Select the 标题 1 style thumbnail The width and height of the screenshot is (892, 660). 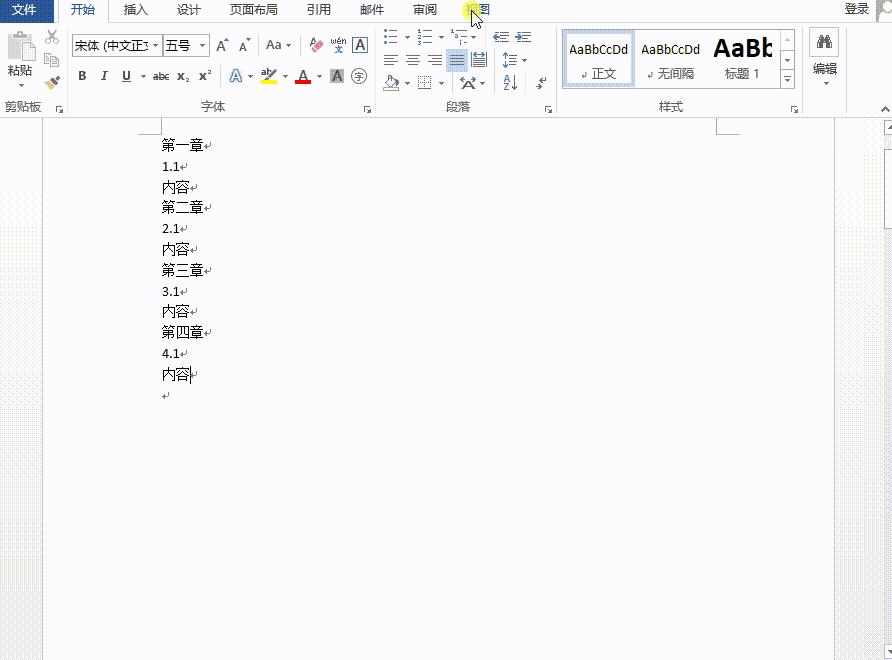point(742,58)
